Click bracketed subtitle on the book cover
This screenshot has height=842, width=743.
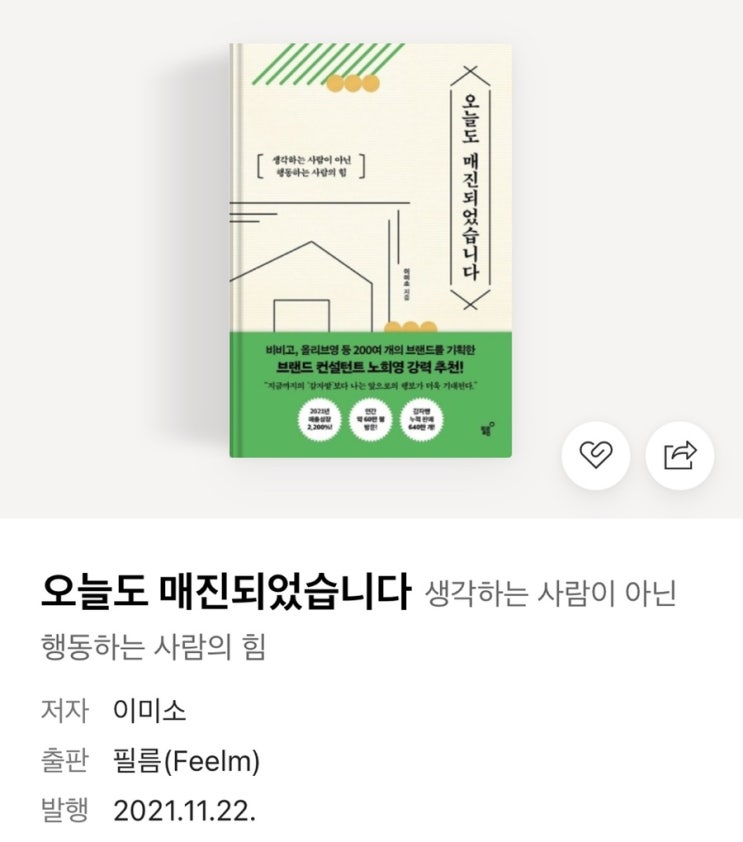[311, 166]
